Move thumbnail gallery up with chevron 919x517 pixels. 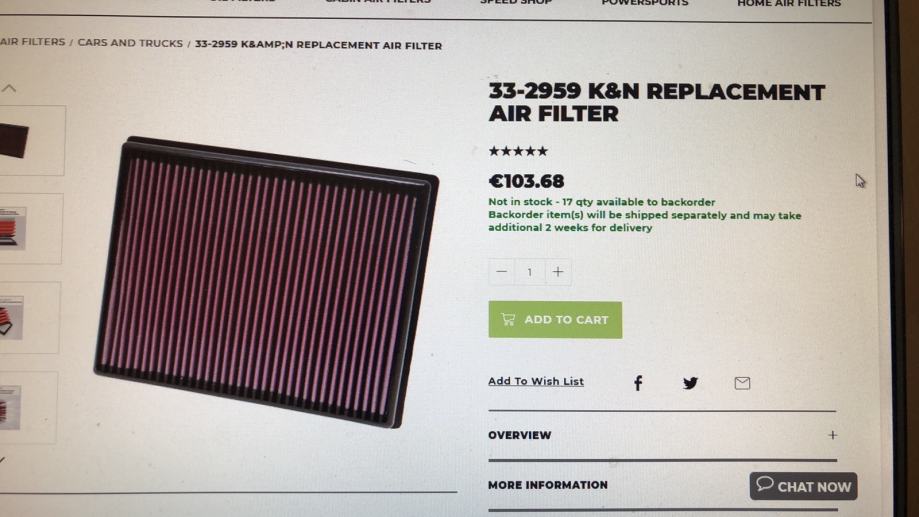pyautogui.click(x=9, y=89)
